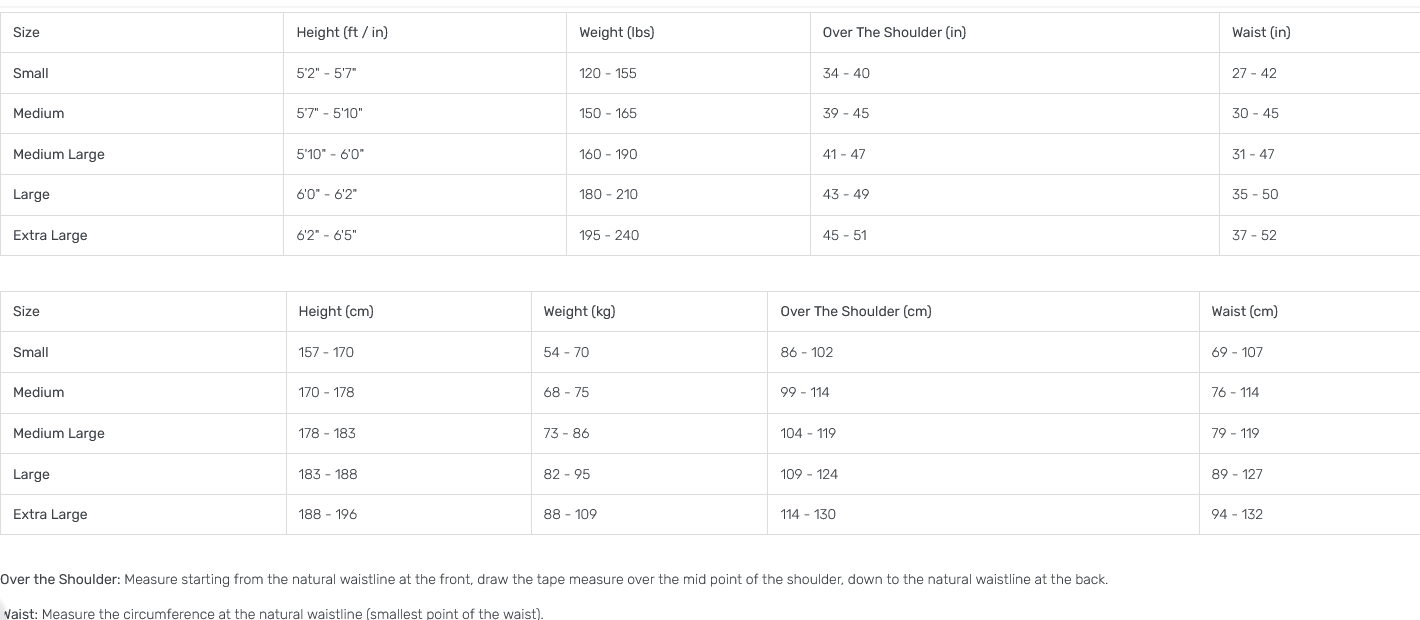This screenshot has height=620, width=1420.
Task: Select the 6'0" - 6'2" height cell
Action: [x=425, y=194]
